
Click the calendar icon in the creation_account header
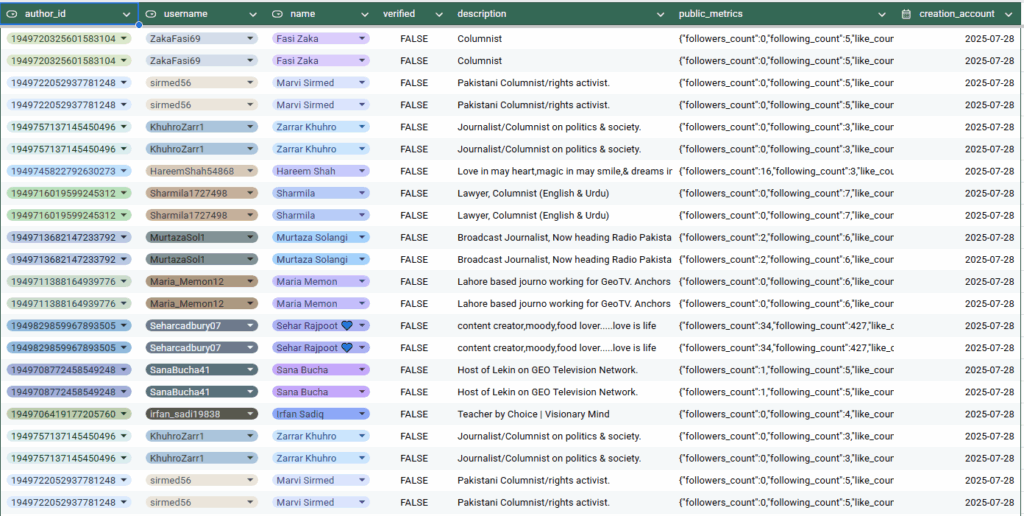906,14
